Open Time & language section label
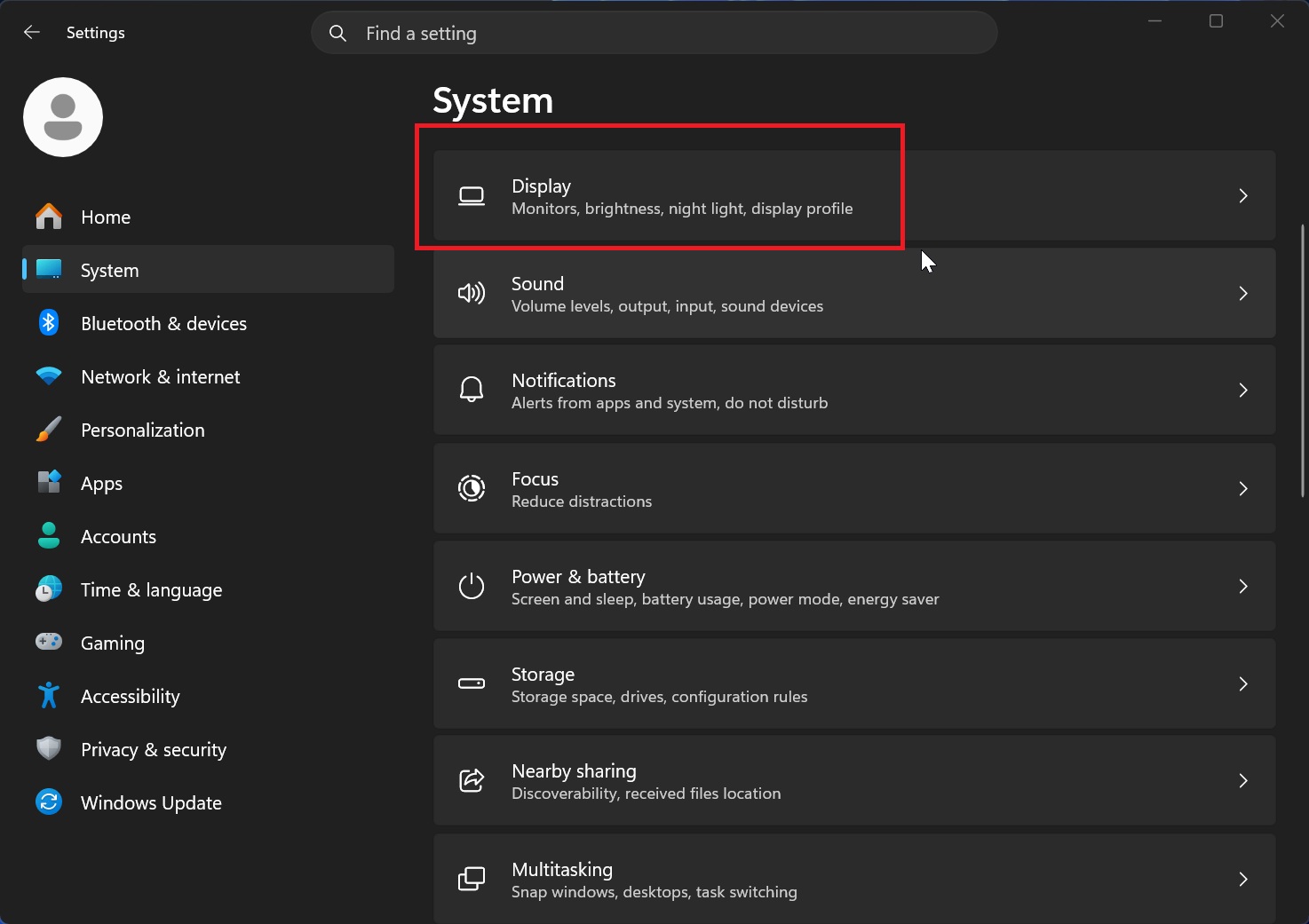 pyautogui.click(x=151, y=590)
